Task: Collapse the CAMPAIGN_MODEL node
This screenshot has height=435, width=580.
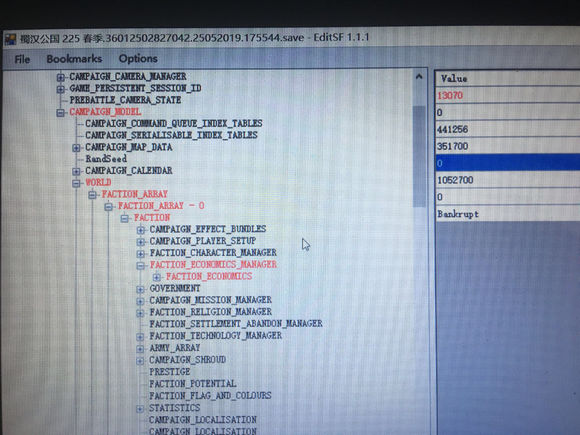Action: [60, 113]
